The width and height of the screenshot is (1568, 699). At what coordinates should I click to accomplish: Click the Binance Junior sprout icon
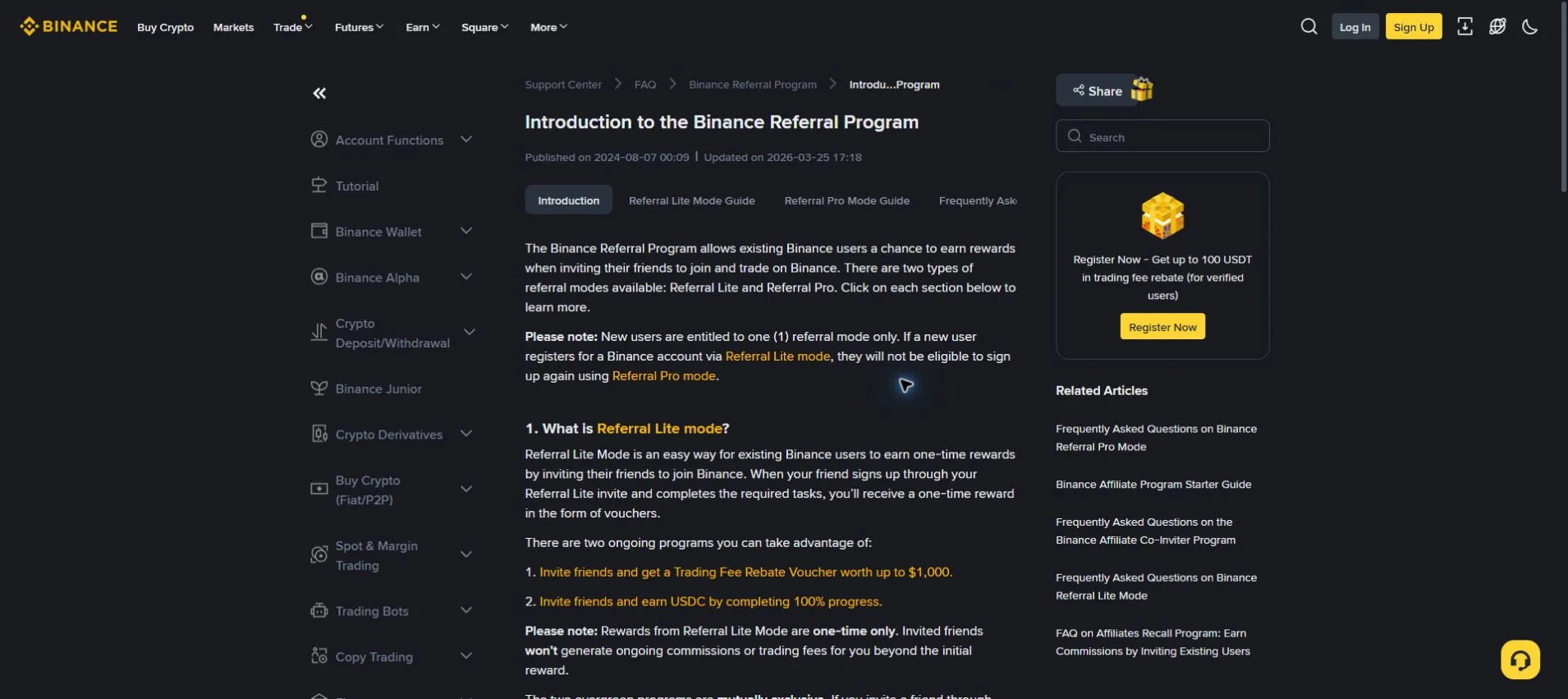[319, 388]
